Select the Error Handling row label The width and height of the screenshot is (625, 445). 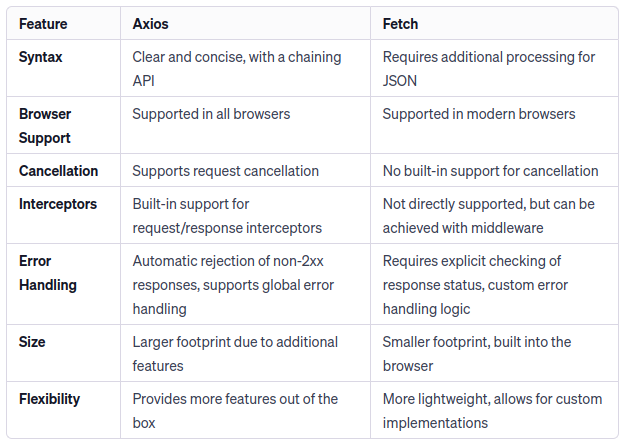(48, 273)
